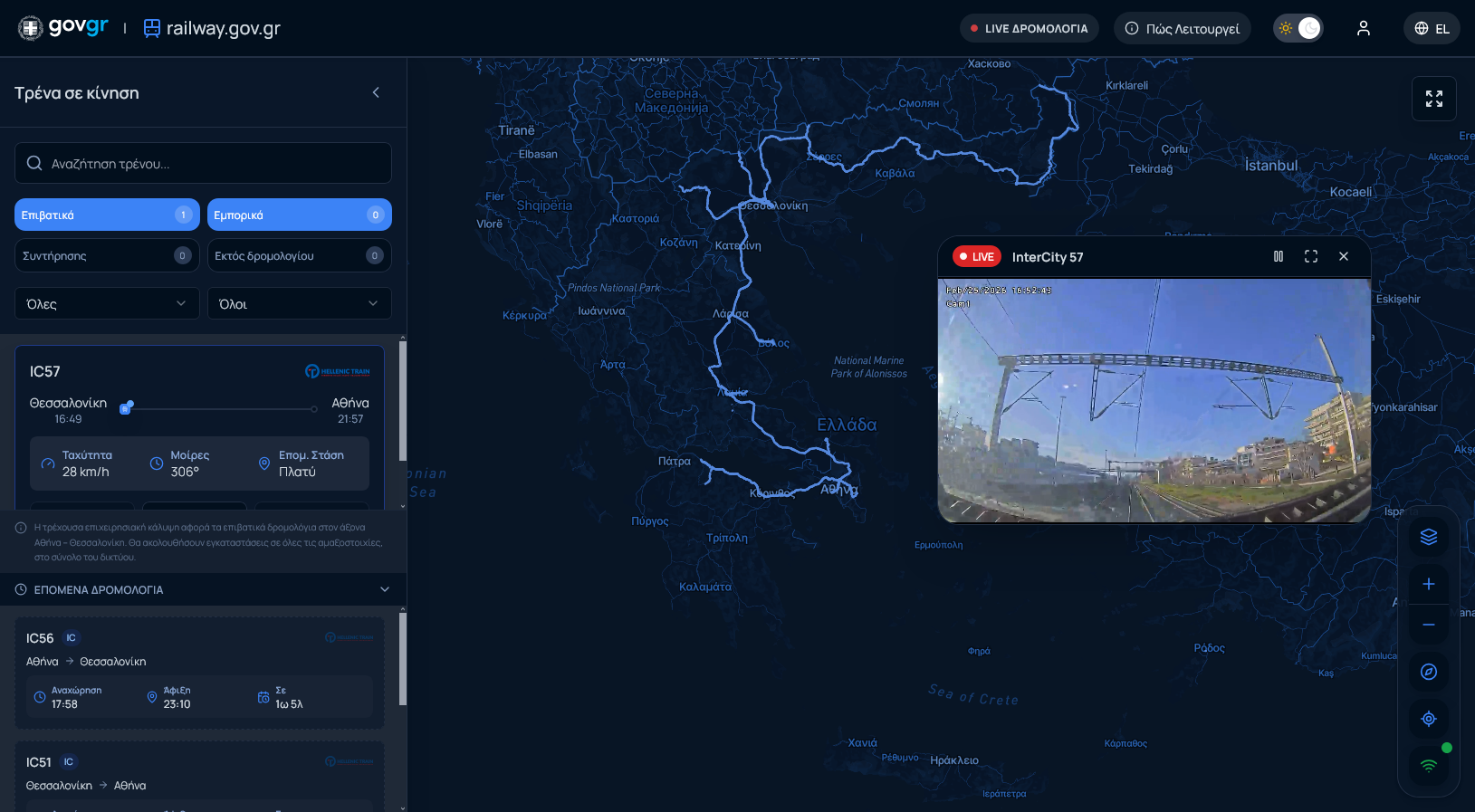Collapse the ΕΠΟΜΕΝΑ ΔΡΟΜΟΛΟΓΙΑ section
Viewport: 1475px width, 812px height.
click(x=384, y=589)
